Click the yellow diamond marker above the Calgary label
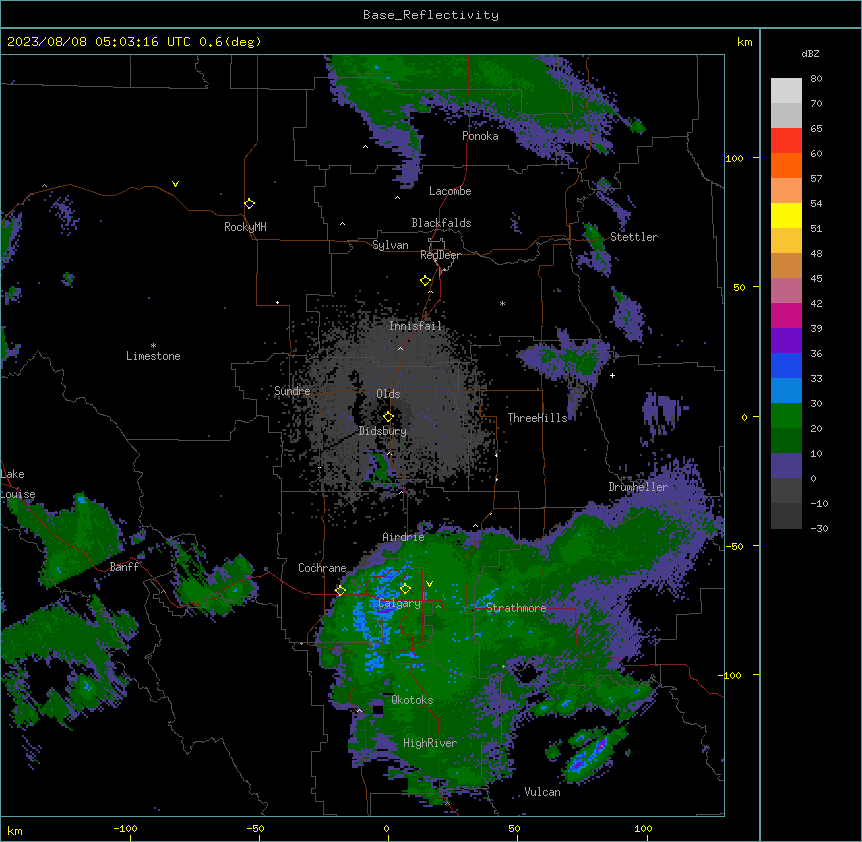Screen dimensions: 862x842 (405, 589)
